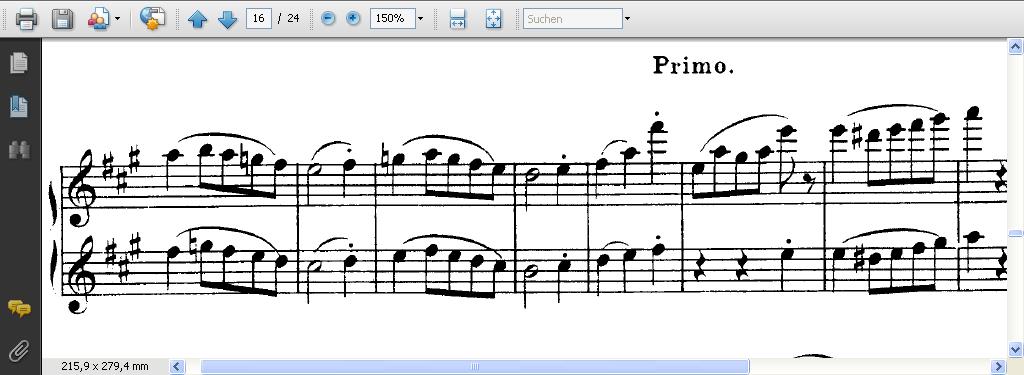This screenshot has height=375, width=1024.
Task: Open the zoom percentage dropdown arrow
Action: 420,18
